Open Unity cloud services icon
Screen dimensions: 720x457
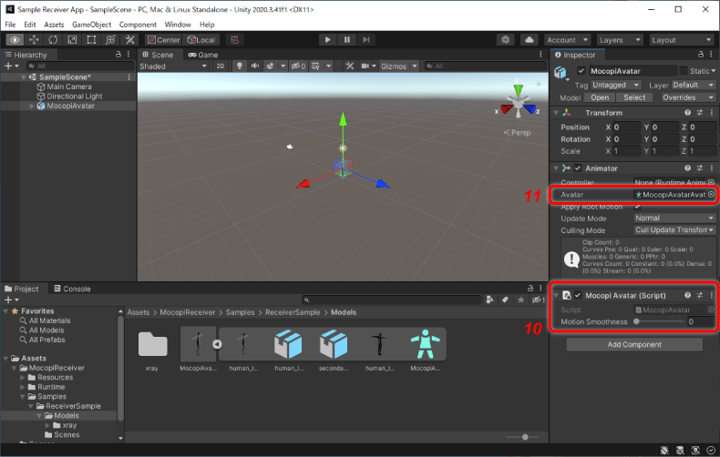tap(529, 40)
